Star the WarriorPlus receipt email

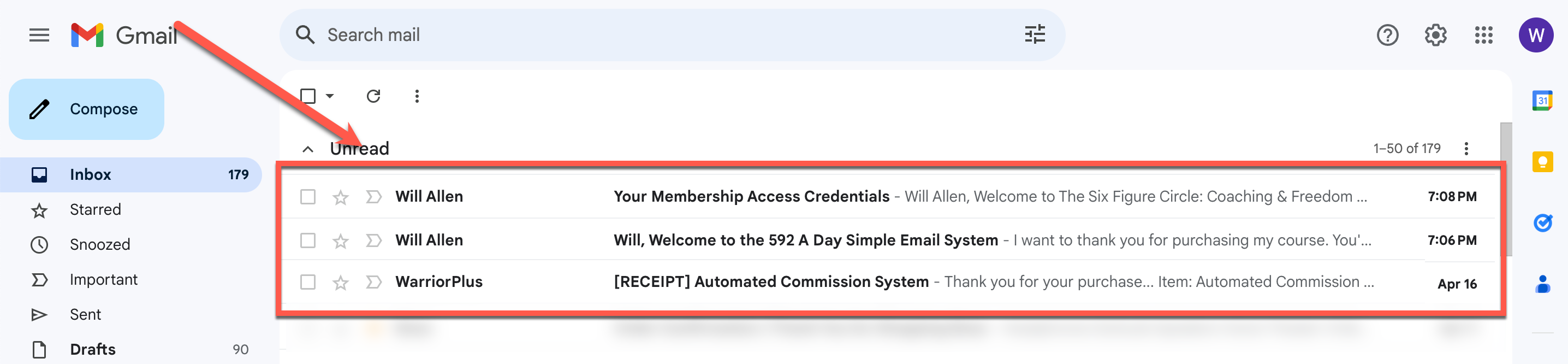(340, 283)
